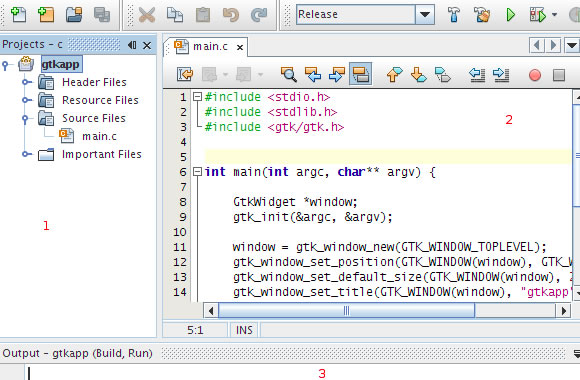Collapse the #include code fold on line 1
The image size is (580, 380).
click(198, 97)
